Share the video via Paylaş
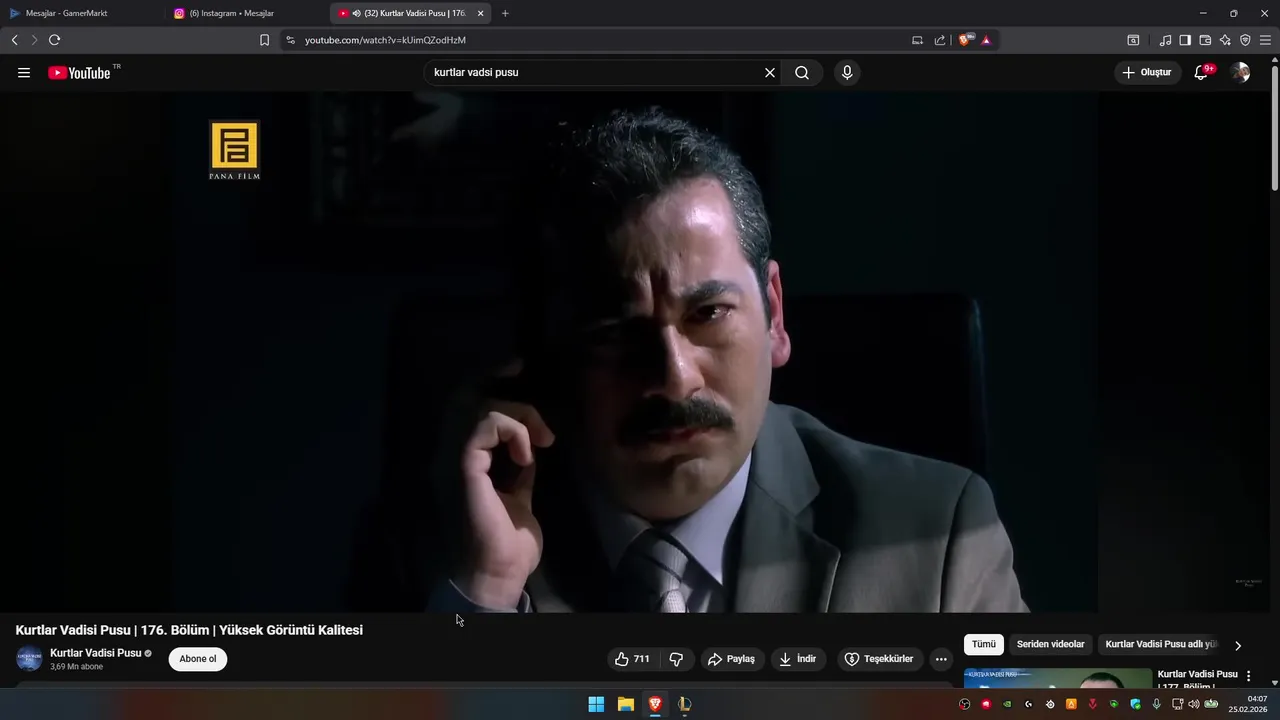The image size is (1280, 720). (x=731, y=659)
